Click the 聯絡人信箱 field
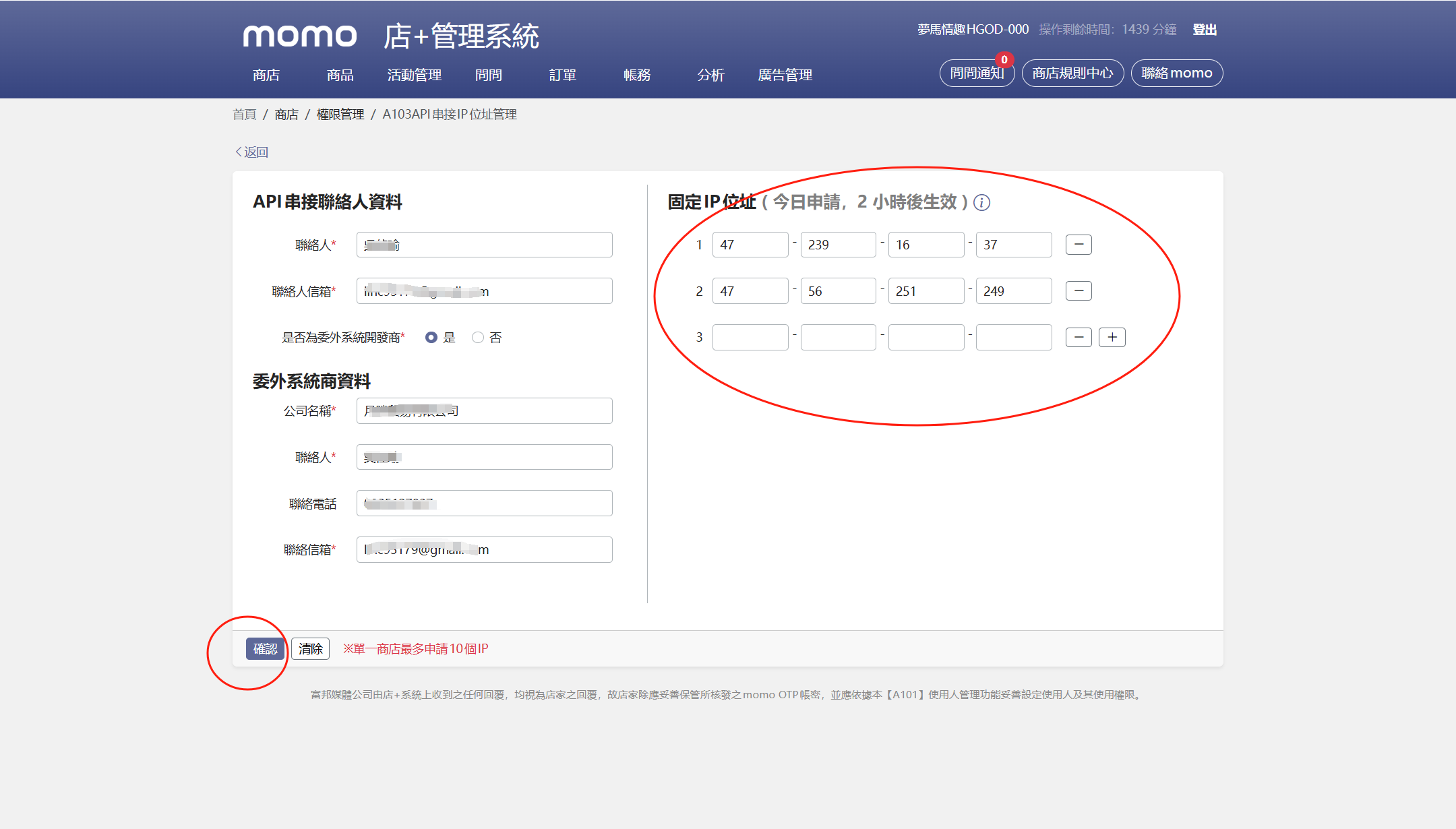1456x829 pixels. [485, 291]
